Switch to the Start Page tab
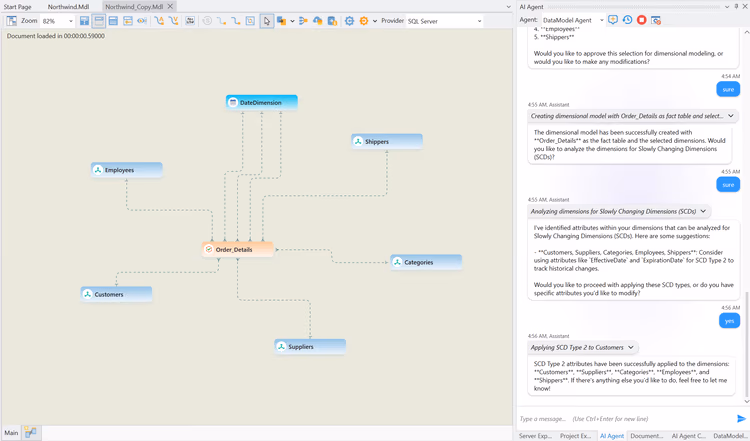The image size is (750, 441). point(18,7)
